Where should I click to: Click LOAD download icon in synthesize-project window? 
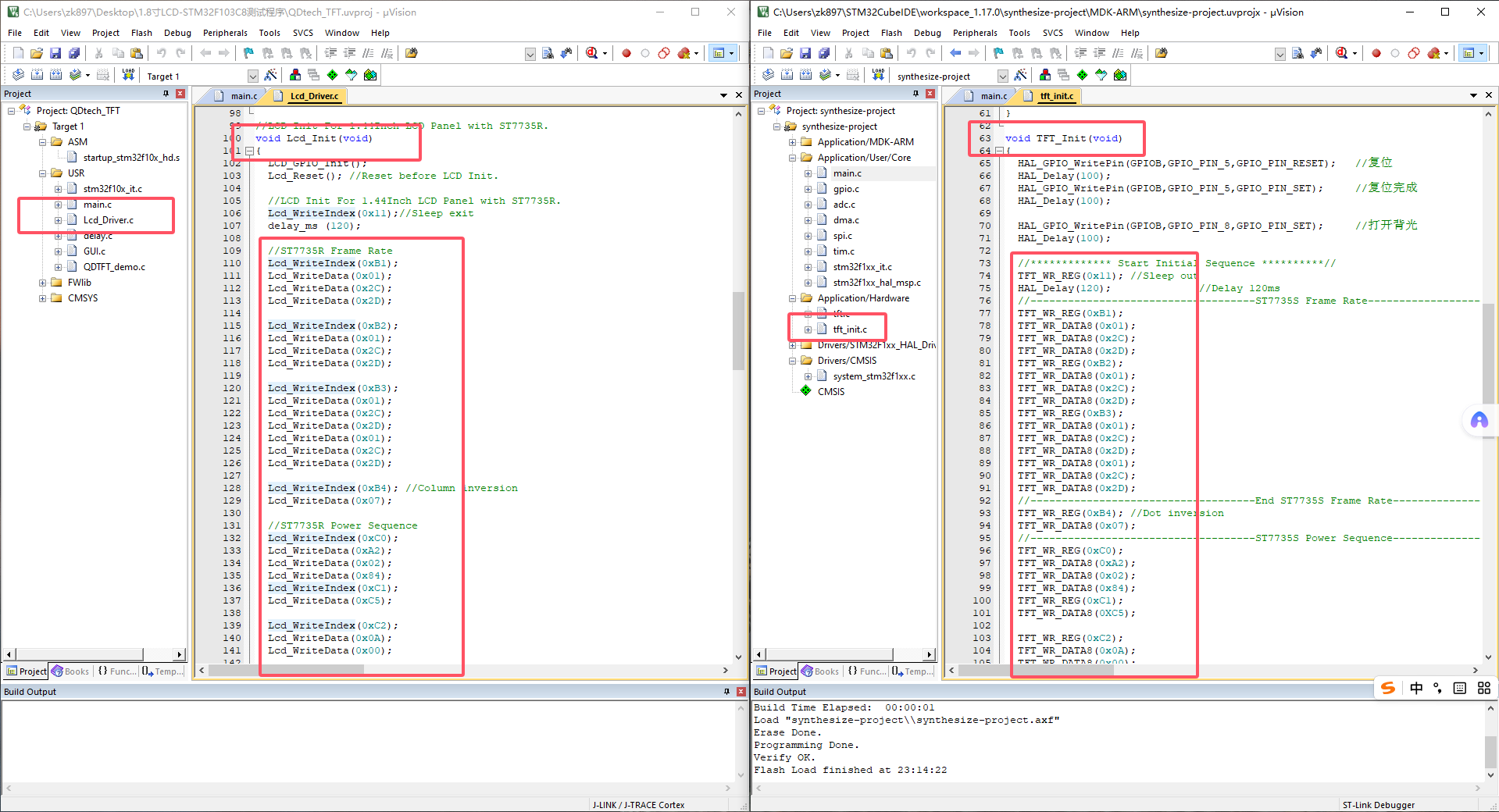878,75
